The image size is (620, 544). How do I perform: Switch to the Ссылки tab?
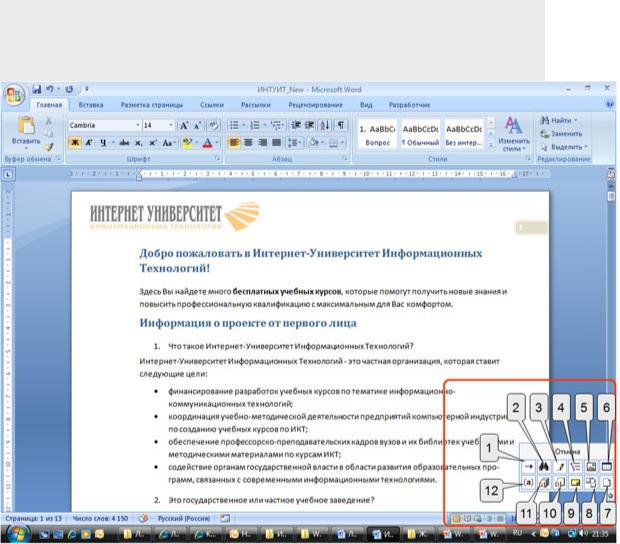click(x=212, y=105)
